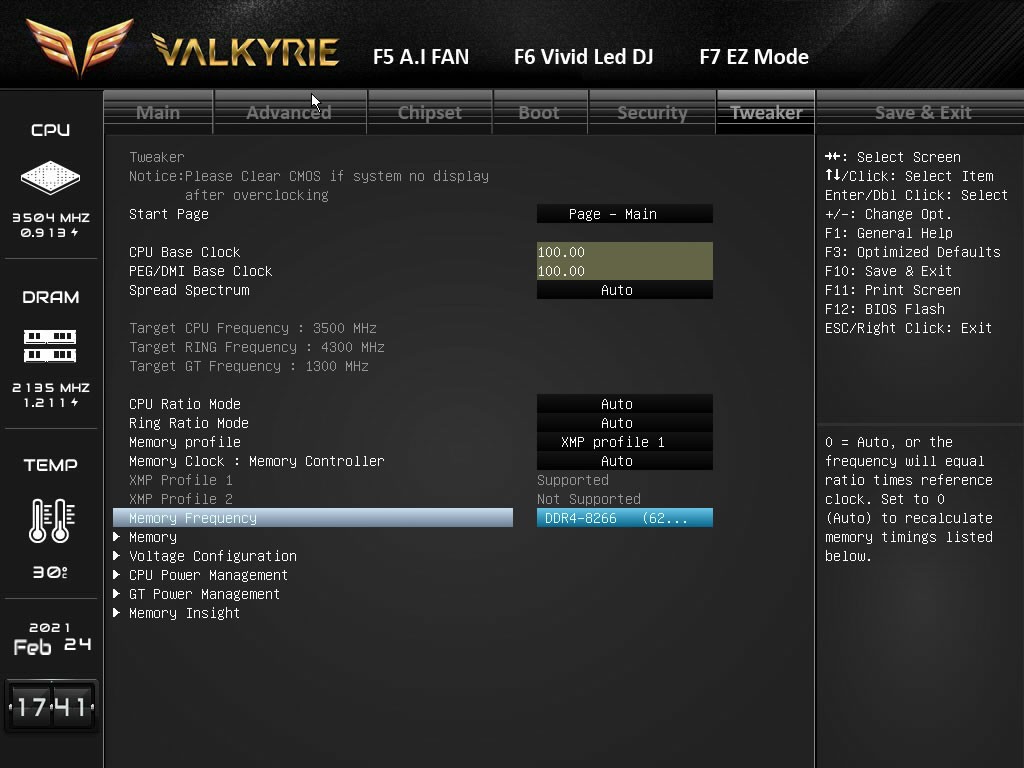
Task: Expand GT Power Management submenu
Action: pos(204,594)
